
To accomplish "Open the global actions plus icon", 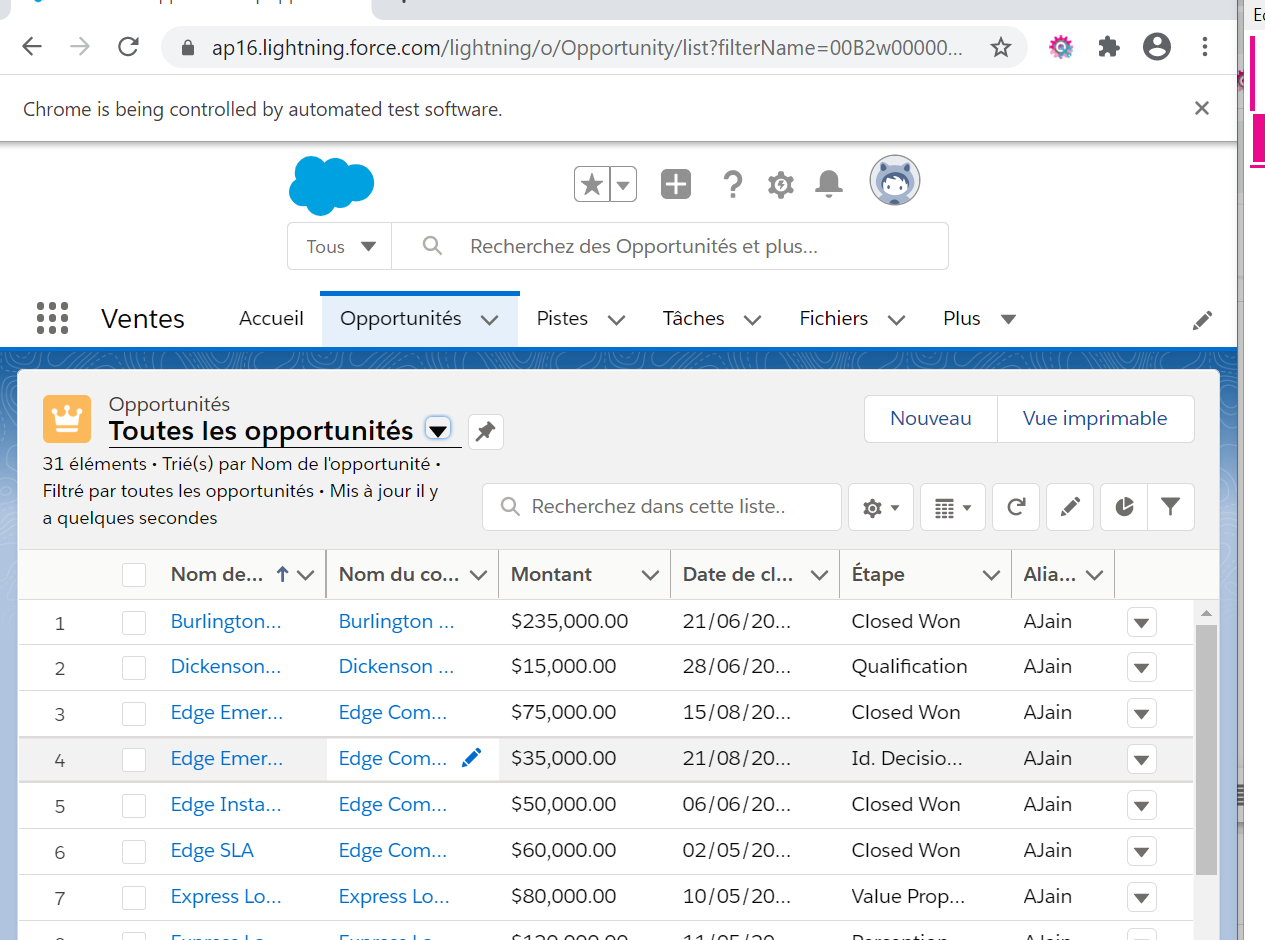I will 676,184.
